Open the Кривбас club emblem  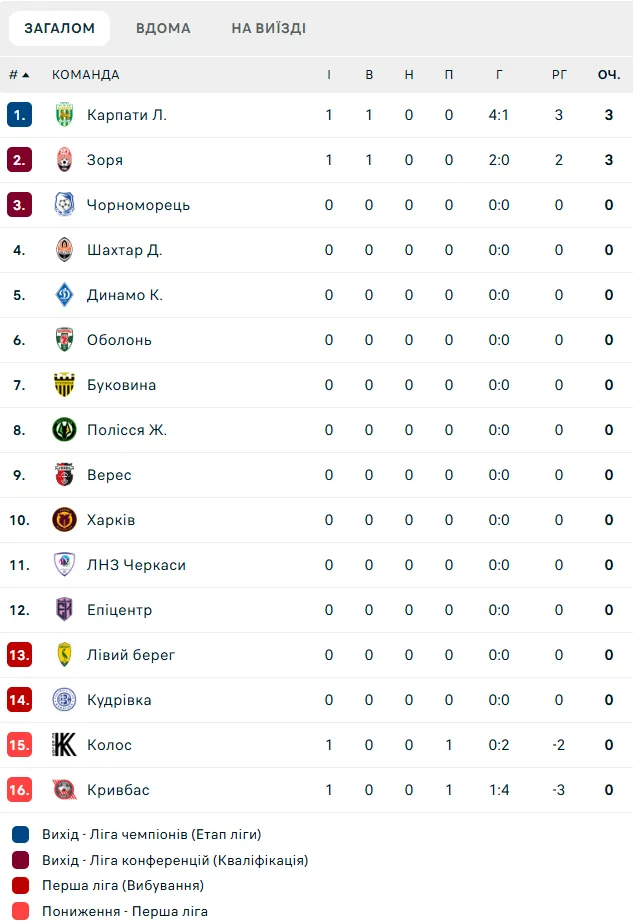(x=64, y=790)
